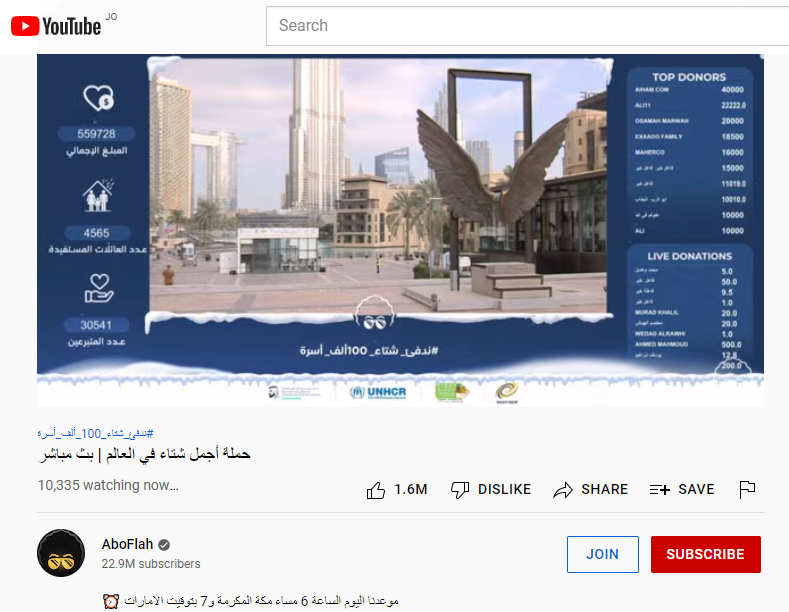Viewport: 789px width, 612px height.
Task: Subscribe to the AboFlah channel
Action: click(705, 554)
